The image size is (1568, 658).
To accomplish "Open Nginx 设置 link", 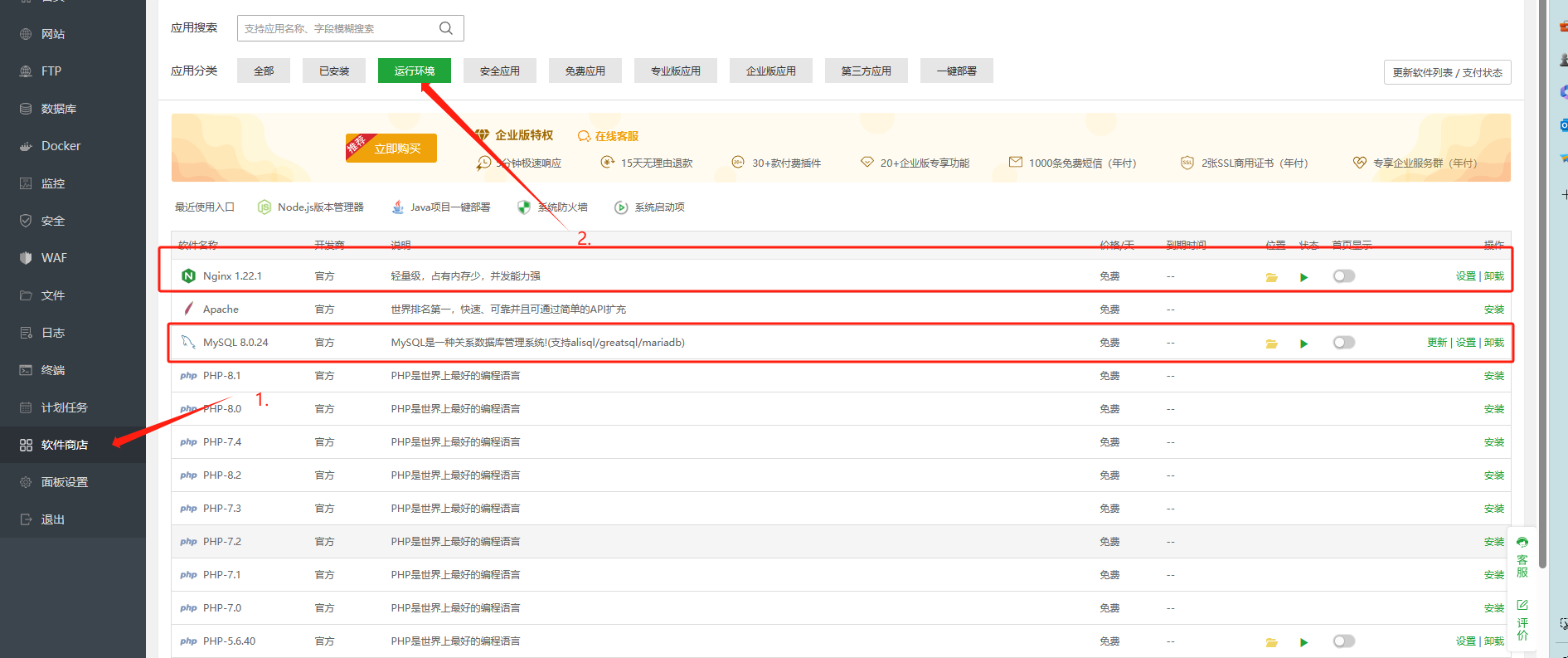I will (x=1466, y=275).
